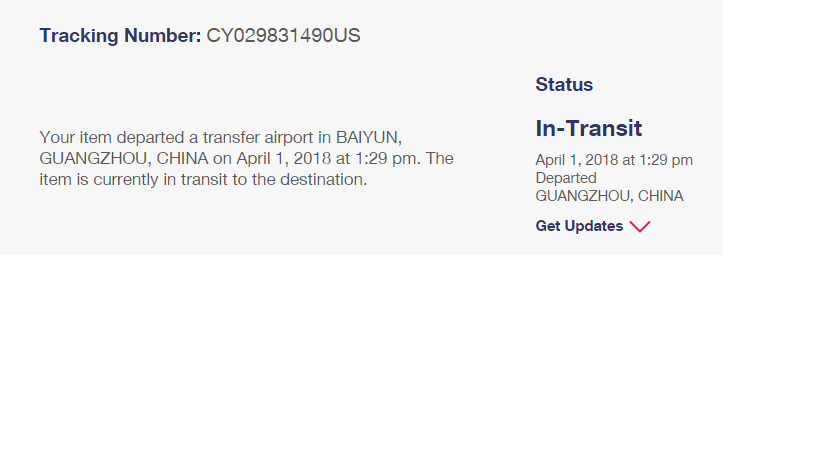Click the Tracking Number label

pos(120,36)
